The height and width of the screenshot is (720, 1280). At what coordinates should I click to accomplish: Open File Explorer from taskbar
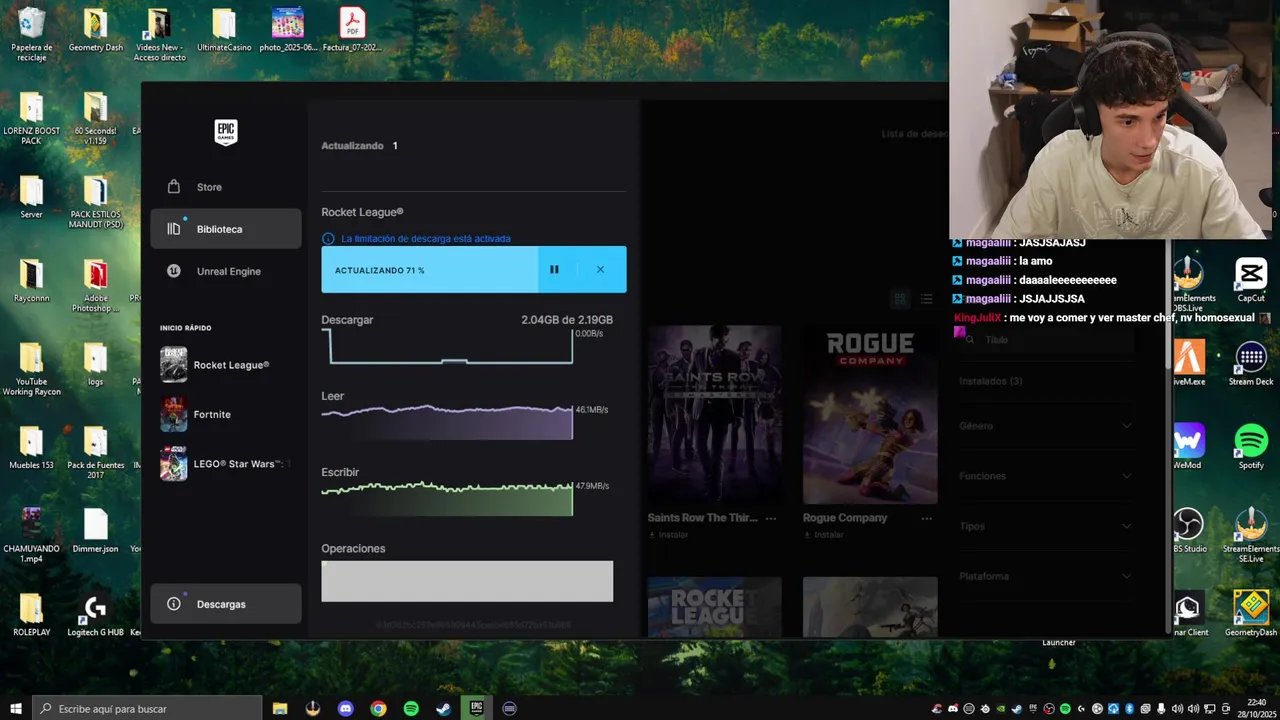280,708
